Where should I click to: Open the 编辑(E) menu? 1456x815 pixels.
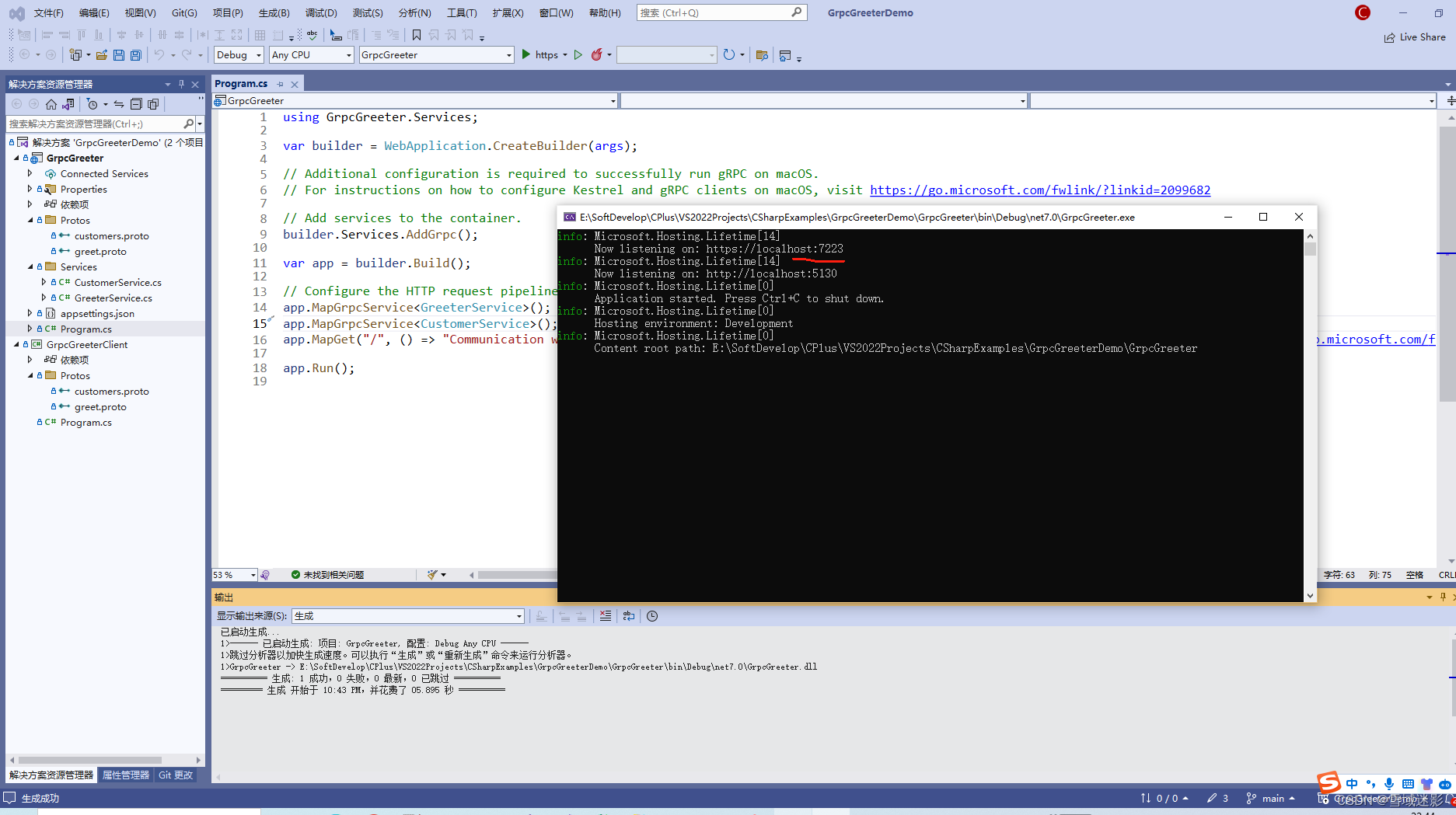[94, 12]
